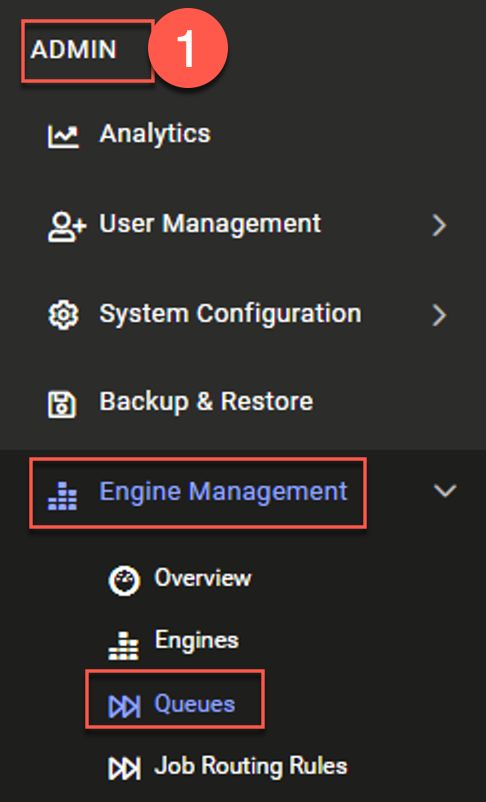
Task: Expand the User Management submenu chevron
Action: click(439, 225)
